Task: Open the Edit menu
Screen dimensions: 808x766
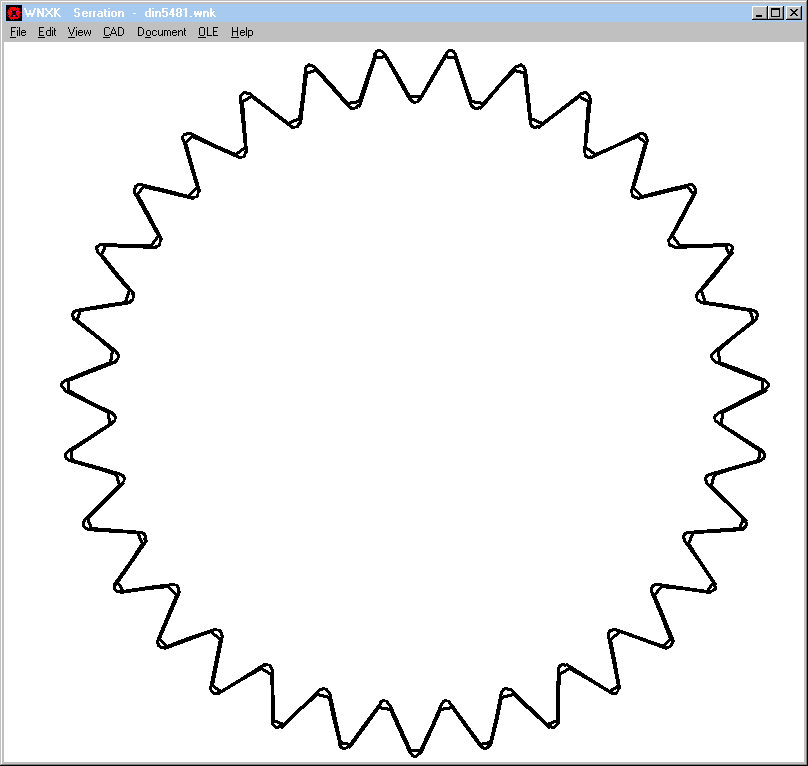Action: [x=47, y=32]
